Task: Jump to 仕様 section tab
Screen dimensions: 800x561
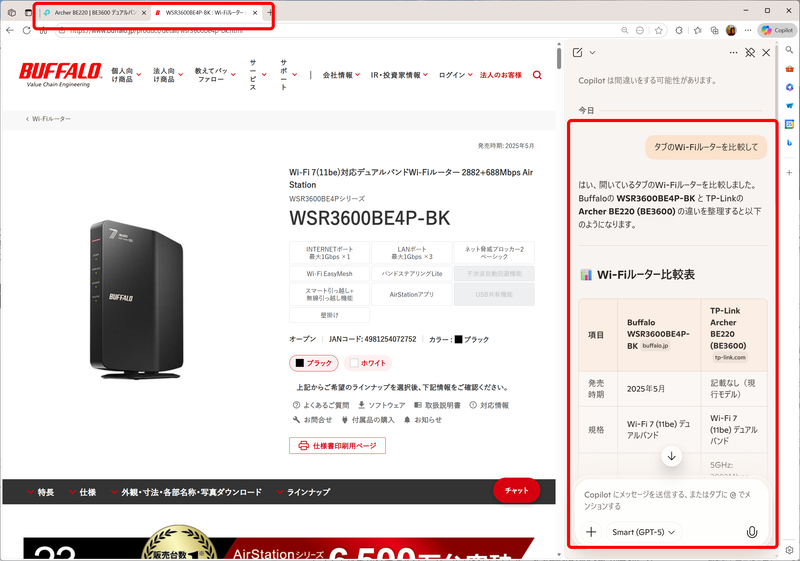Action: pos(83,492)
